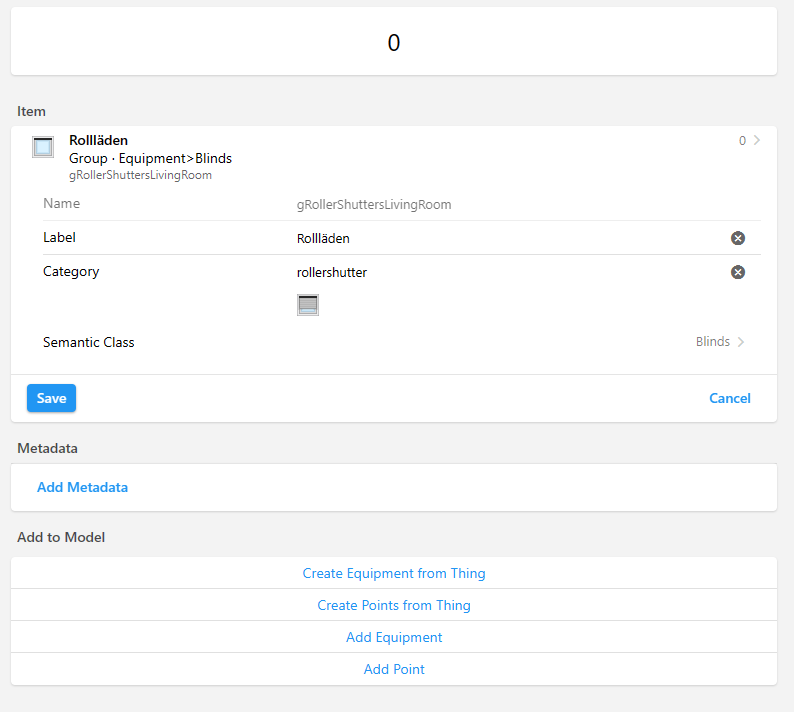Click the rollershutter category preview icon
The image size is (794, 712).
click(x=308, y=305)
